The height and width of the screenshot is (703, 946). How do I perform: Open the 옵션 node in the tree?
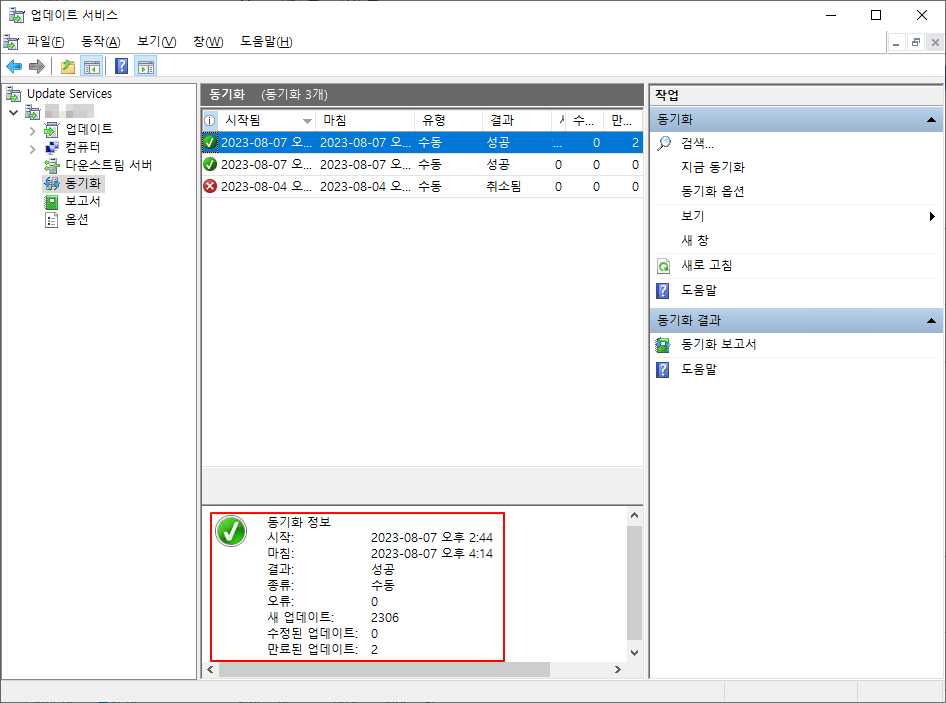tap(77, 219)
